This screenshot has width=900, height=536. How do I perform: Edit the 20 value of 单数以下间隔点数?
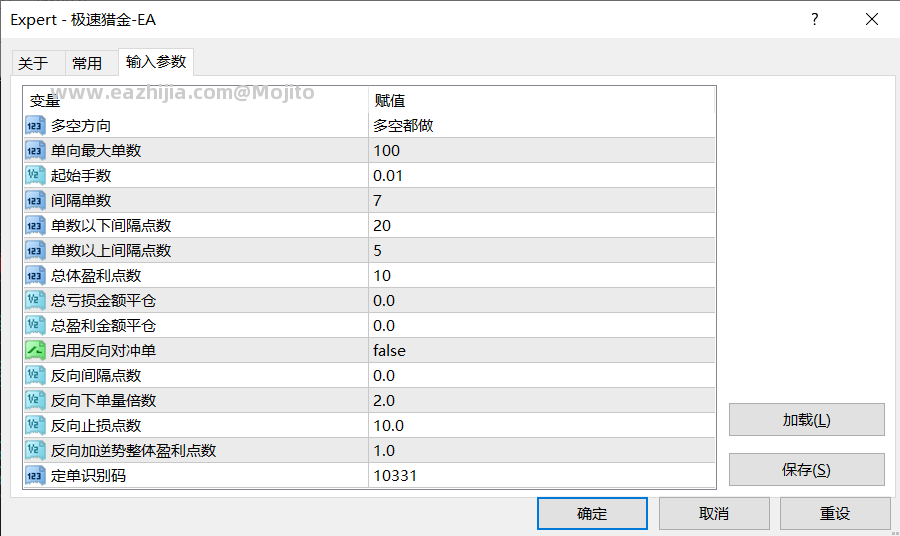542,226
